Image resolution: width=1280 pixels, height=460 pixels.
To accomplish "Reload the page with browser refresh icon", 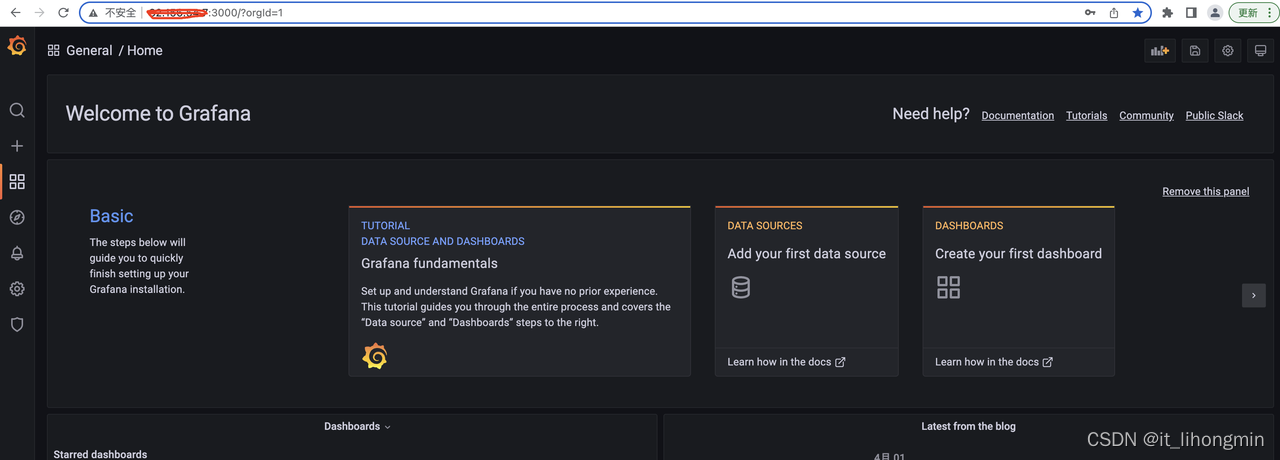I will coord(64,13).
